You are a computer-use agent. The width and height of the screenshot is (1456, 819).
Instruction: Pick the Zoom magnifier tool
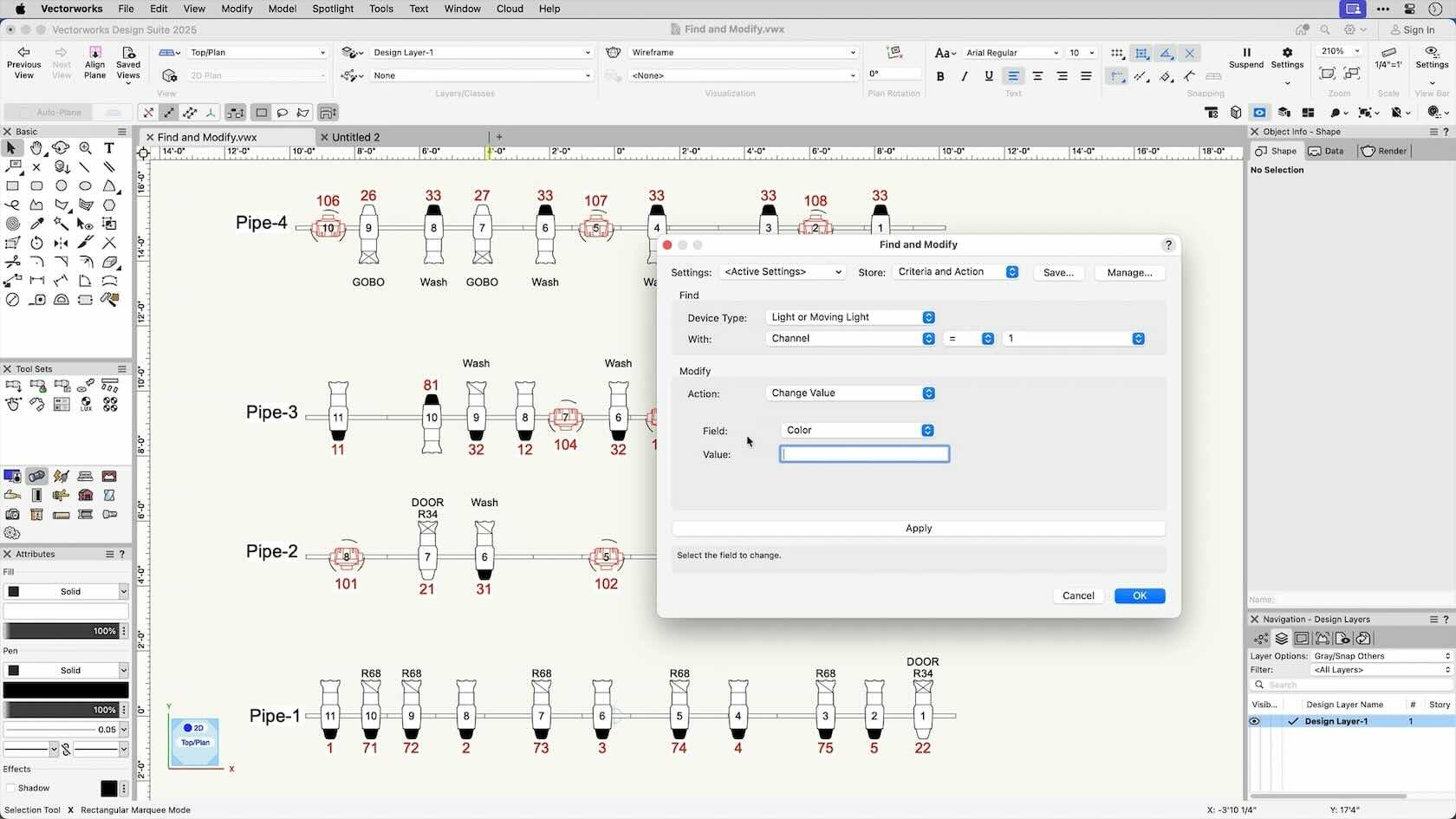point(85,148)
